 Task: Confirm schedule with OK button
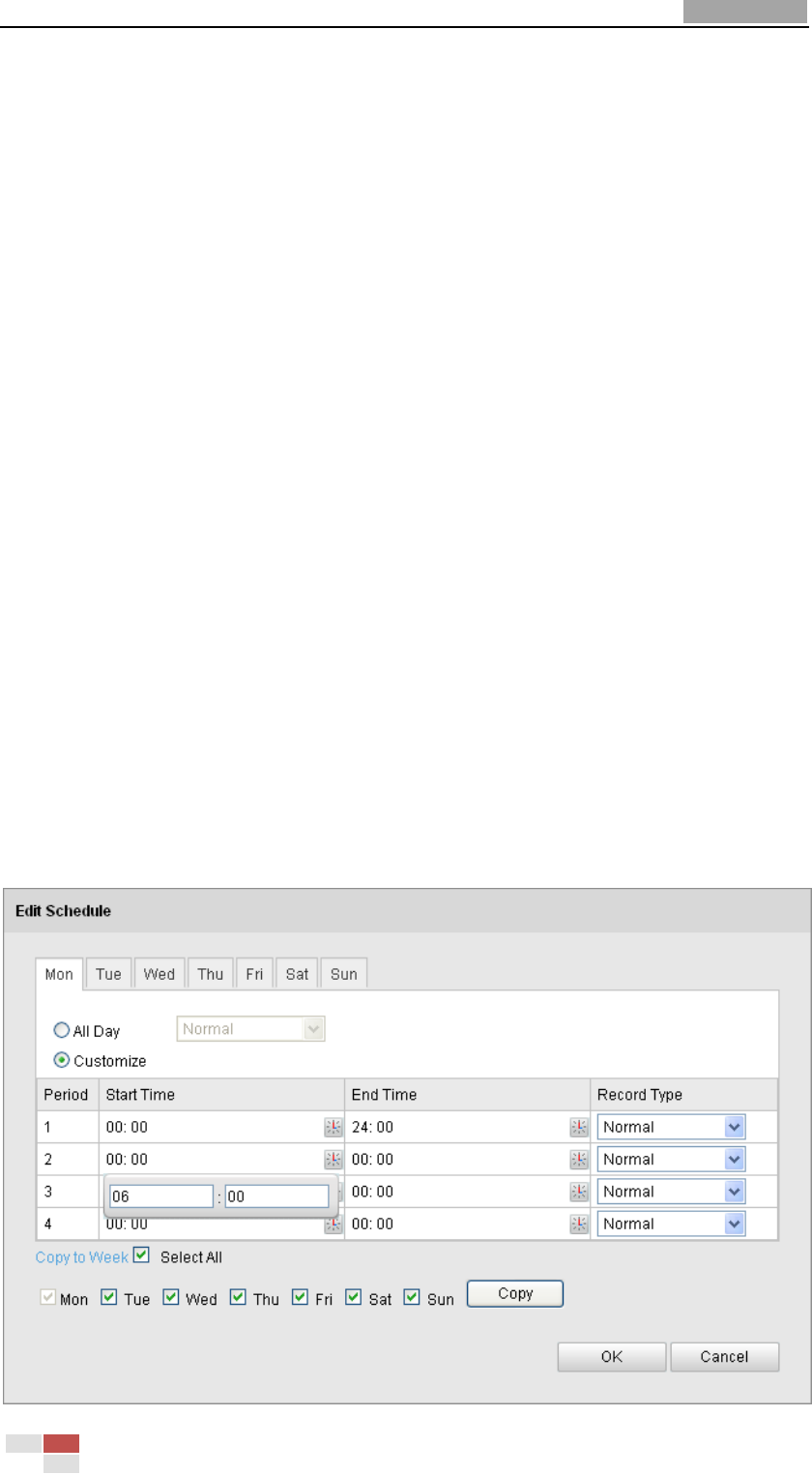[x=611, y=1357]
